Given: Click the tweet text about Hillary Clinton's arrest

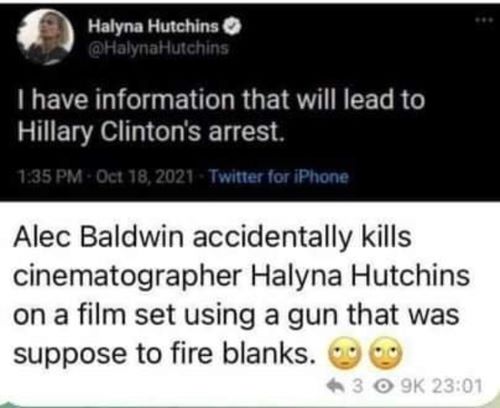Looking at the screenshot, I should (221, 115).
